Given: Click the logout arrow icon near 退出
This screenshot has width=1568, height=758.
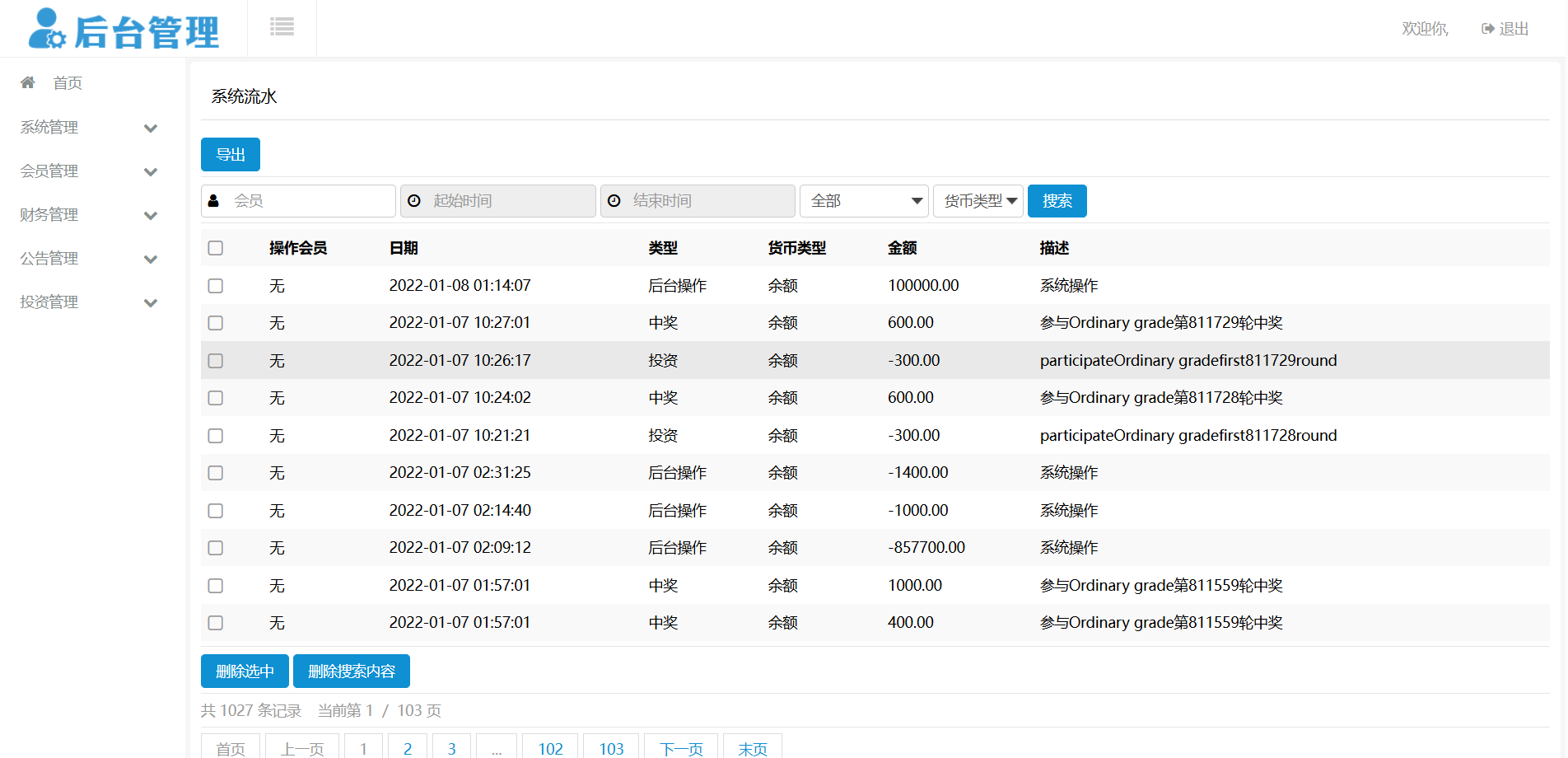Looking at the screenshot, I should [x=1487, y=29].
